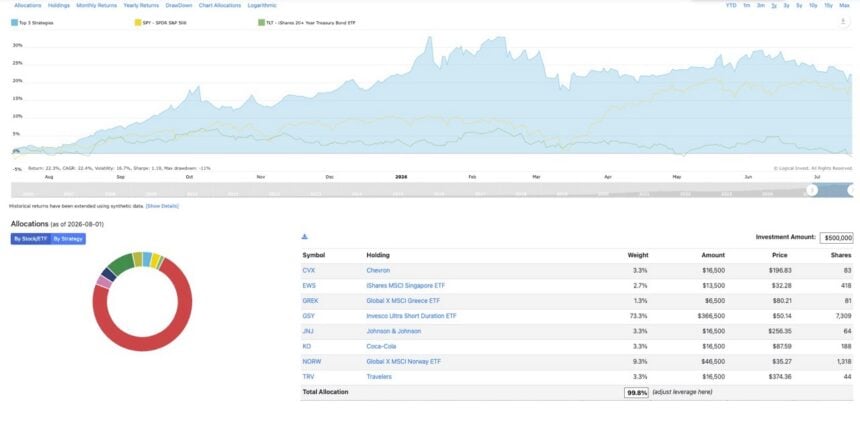
Task: Open the DrawDown tab
Action: pyautogui.click(x=179, y=5)
